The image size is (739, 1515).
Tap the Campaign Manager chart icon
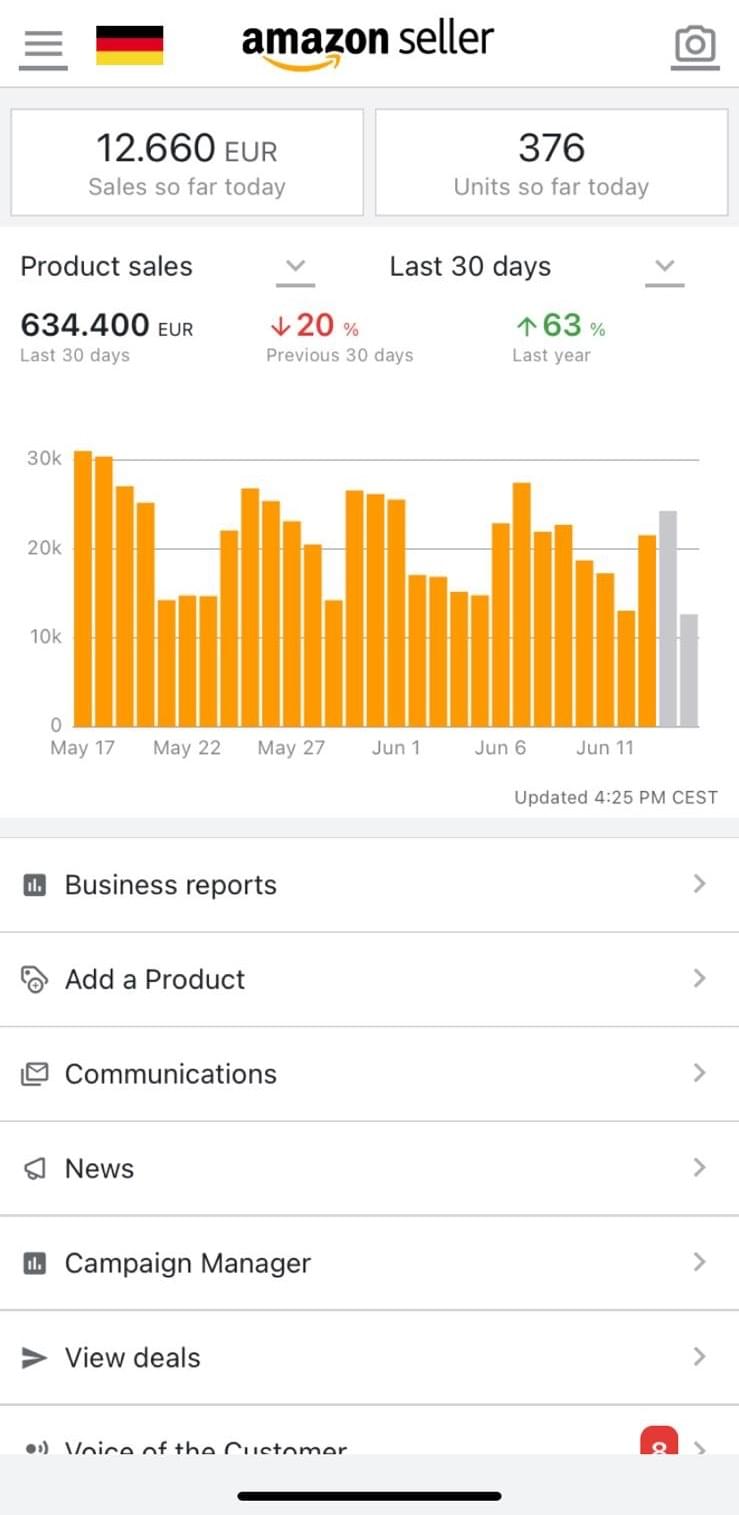[x=34, y=1263]
